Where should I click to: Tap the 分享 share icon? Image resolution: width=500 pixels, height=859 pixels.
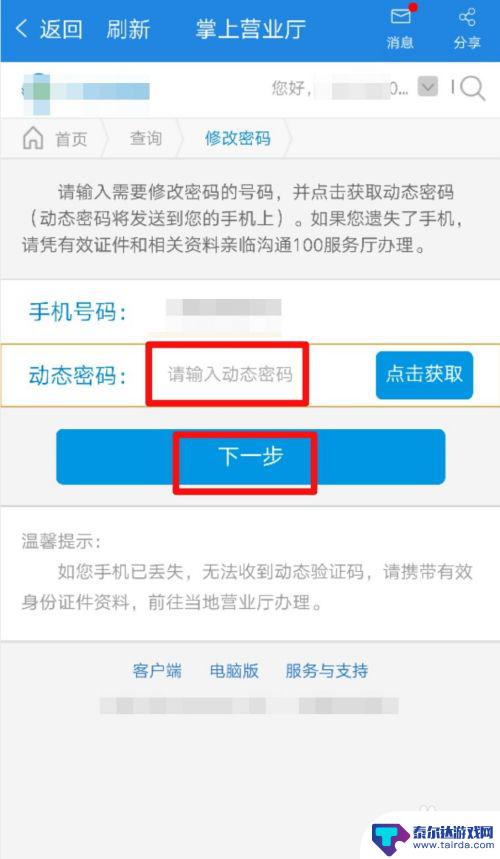tap(467, 18)
